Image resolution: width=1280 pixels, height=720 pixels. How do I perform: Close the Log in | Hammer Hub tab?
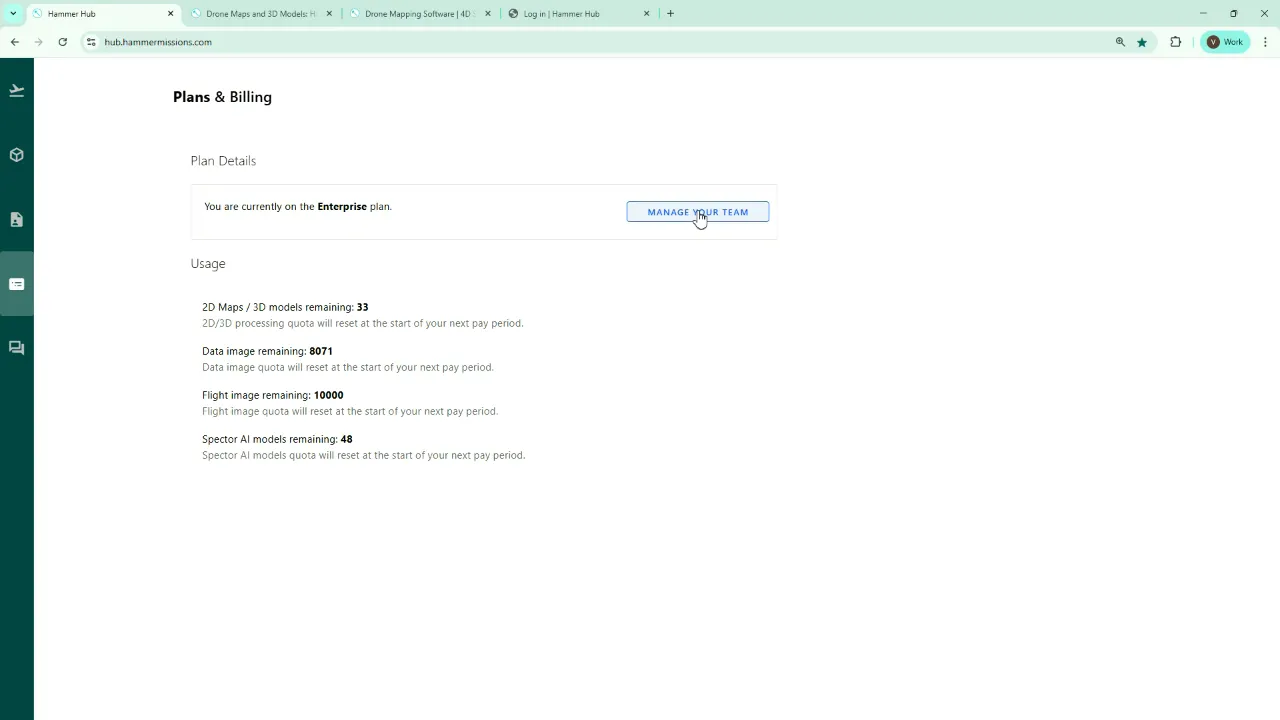point(646,14)
